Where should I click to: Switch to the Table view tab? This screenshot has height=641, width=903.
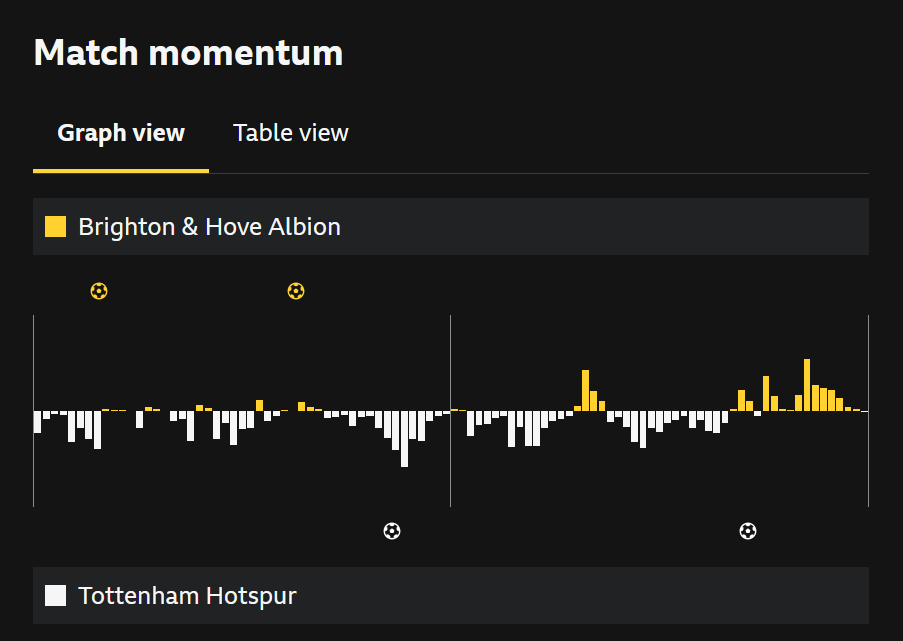(x=290, y=133)
